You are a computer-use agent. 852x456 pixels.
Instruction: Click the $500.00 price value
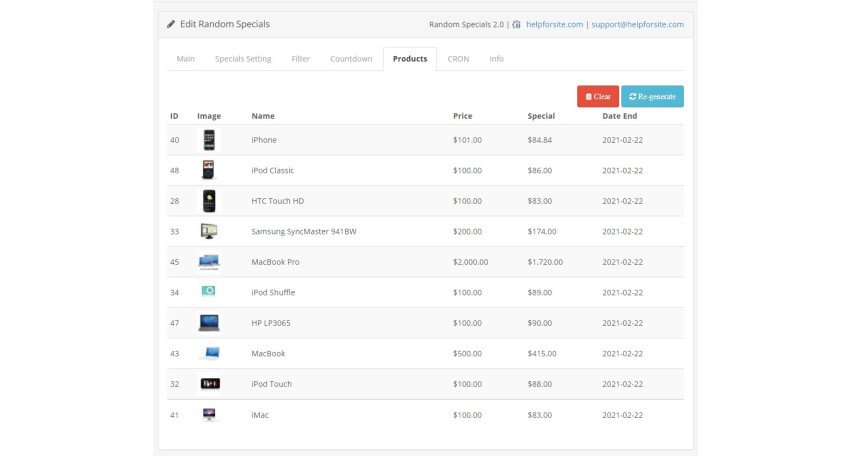467,353
